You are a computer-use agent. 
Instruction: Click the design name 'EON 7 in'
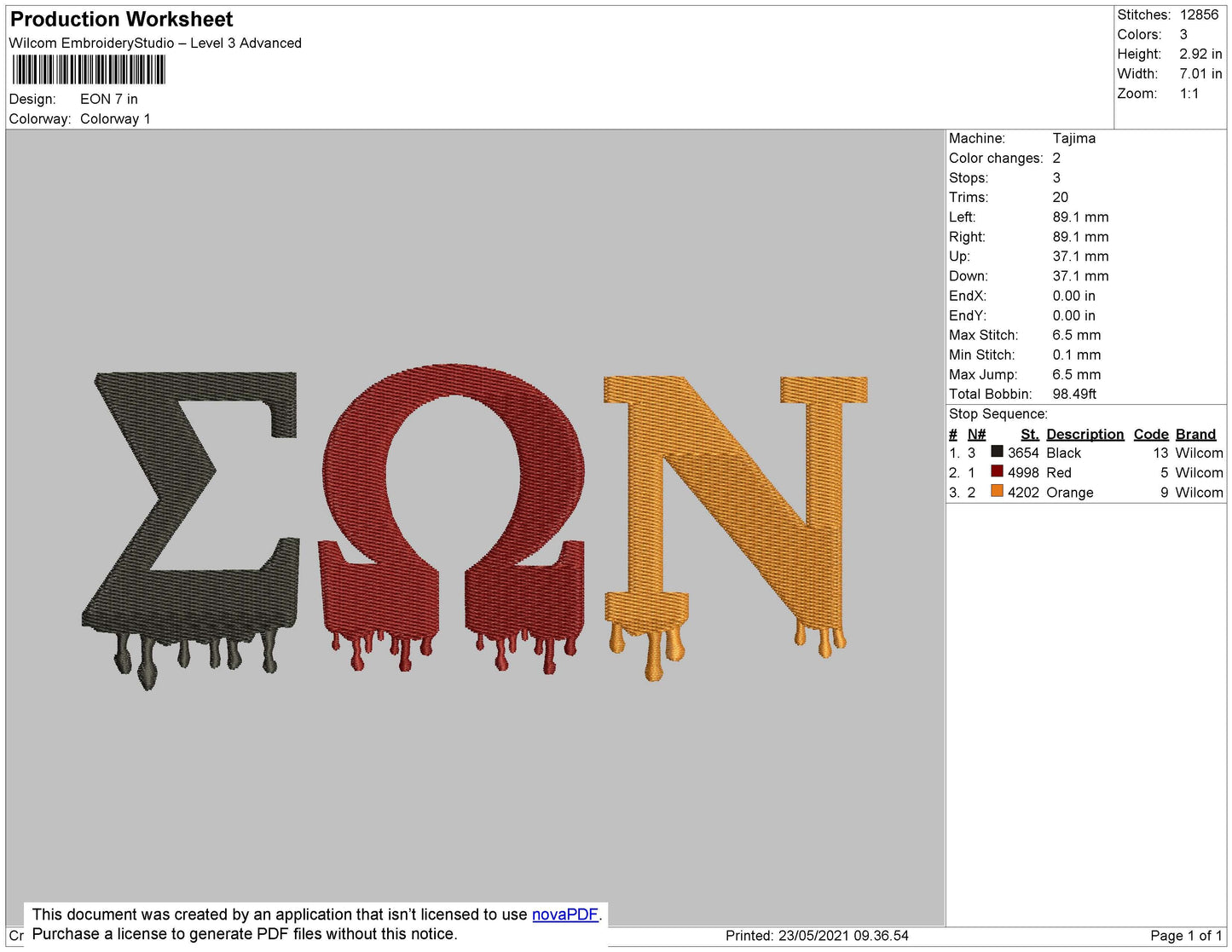point(109,100)
